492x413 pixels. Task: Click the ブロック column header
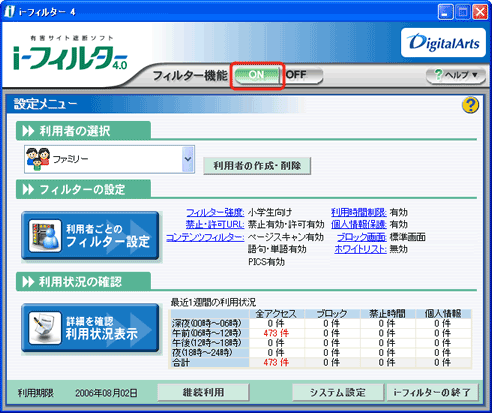point(332,314)
